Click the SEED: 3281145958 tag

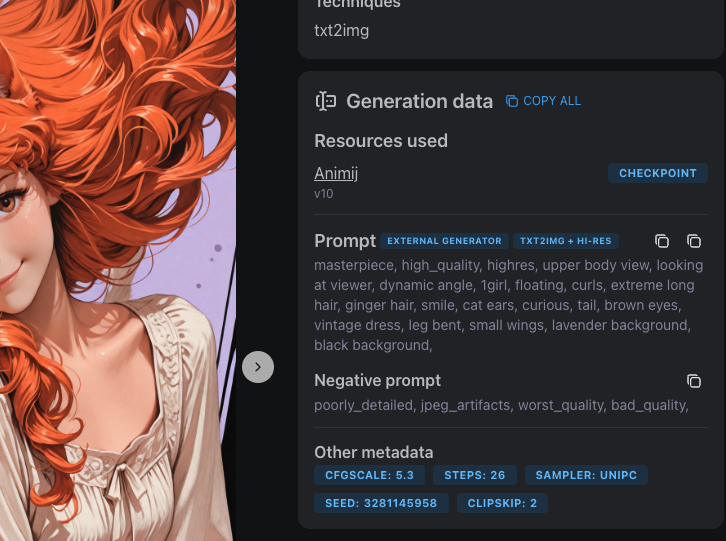click(x=381, y=503)
